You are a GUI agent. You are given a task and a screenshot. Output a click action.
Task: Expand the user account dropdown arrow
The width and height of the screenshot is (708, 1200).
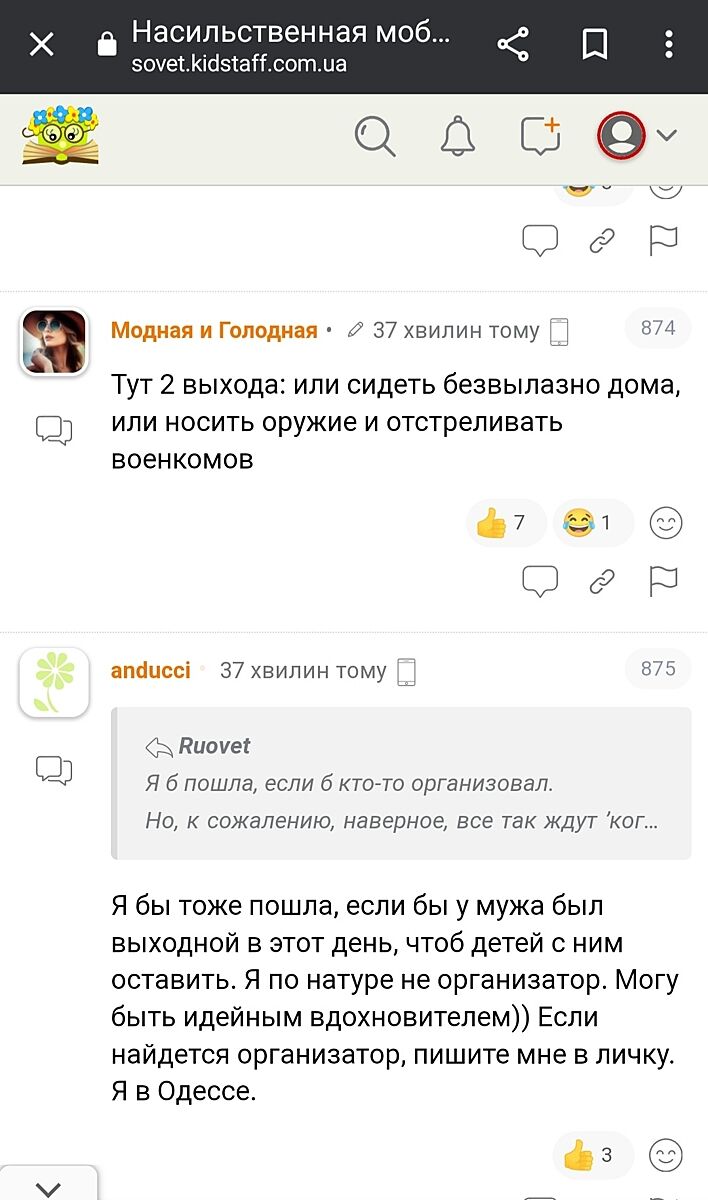(x=667, y=136)
